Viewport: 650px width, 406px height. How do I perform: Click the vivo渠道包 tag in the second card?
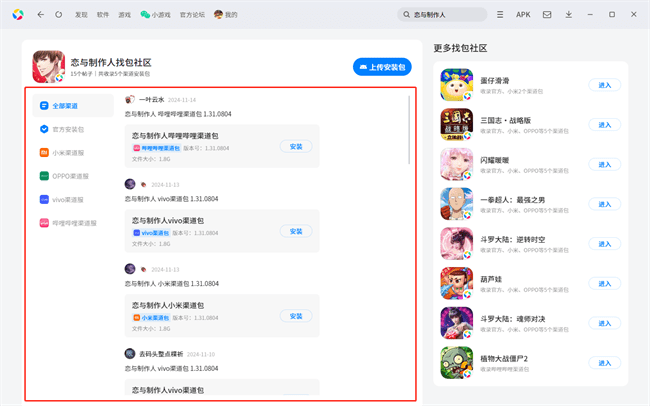151,233
